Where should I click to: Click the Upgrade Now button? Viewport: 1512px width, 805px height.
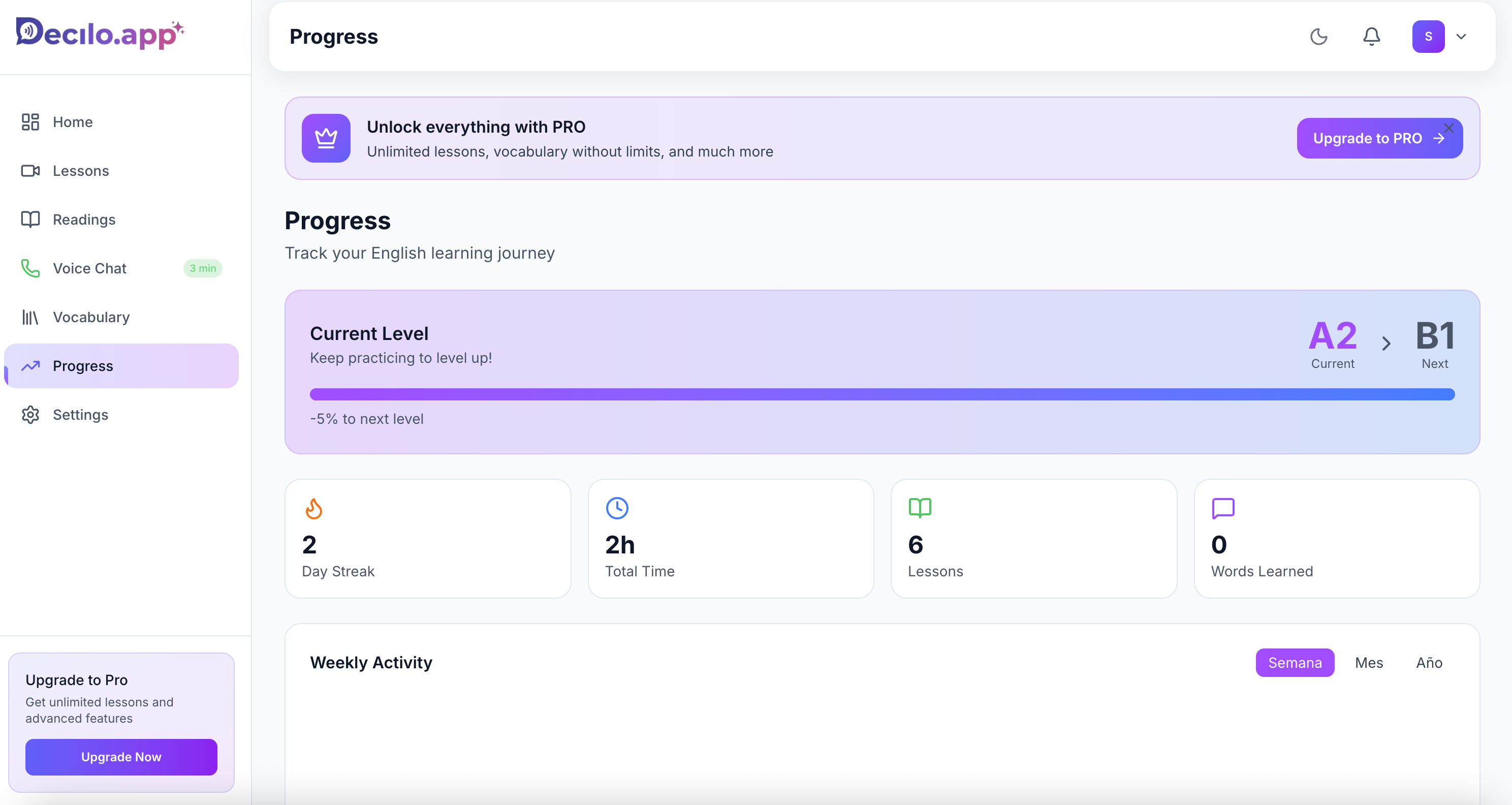pyautogui.click(x=121, y=757)
